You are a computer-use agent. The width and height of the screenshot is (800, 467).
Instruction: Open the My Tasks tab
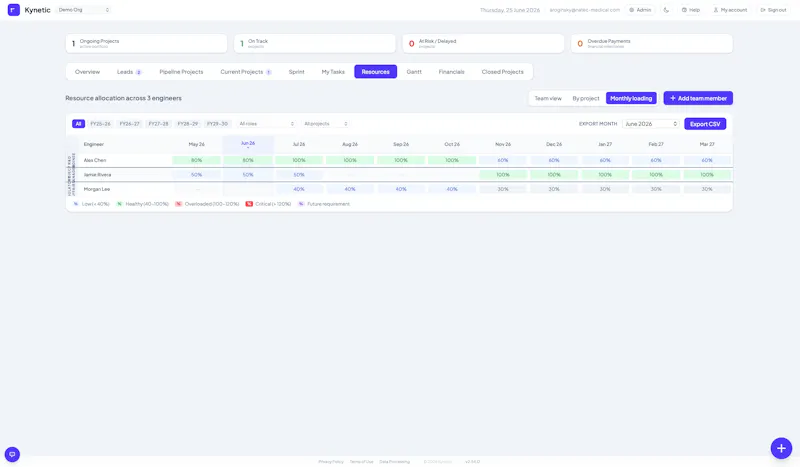coord(333,72)
